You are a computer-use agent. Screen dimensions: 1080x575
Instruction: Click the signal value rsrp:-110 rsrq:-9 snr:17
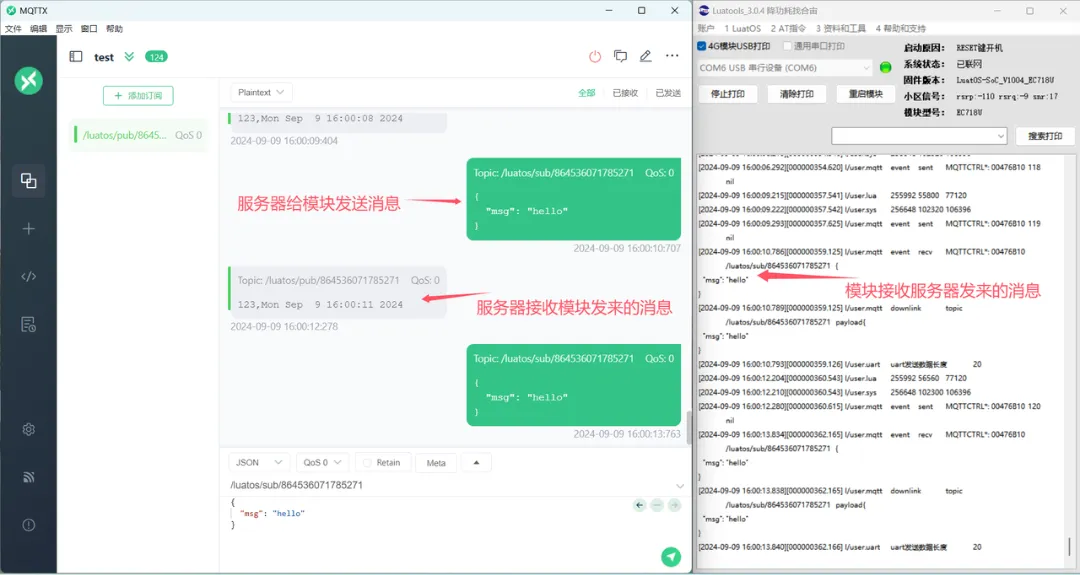1006,96
